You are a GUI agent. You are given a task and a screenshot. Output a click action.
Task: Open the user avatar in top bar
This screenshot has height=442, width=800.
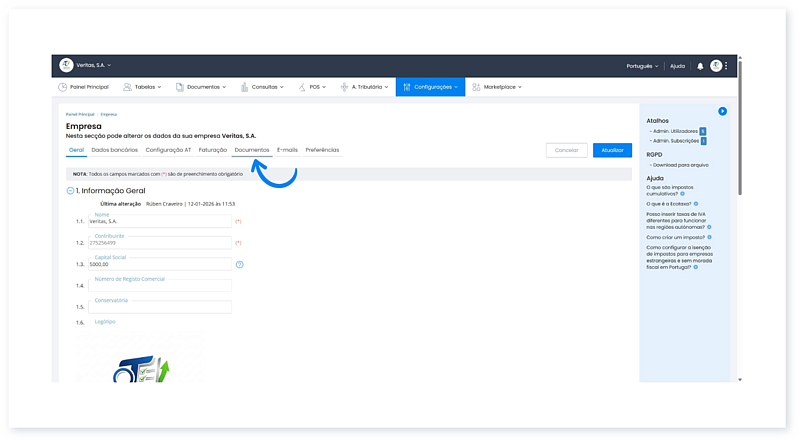[716, 66]
